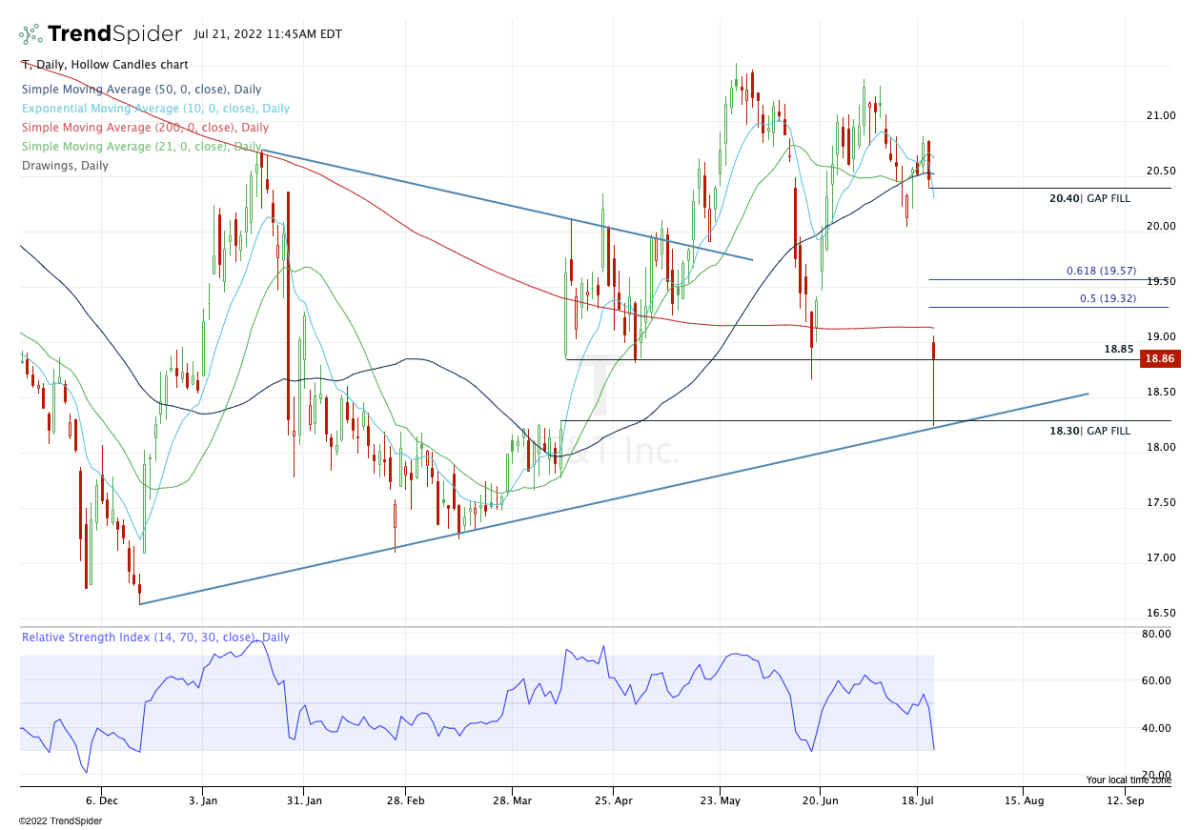Click the '28. Feb' date axis label

(x=407, y=801)
